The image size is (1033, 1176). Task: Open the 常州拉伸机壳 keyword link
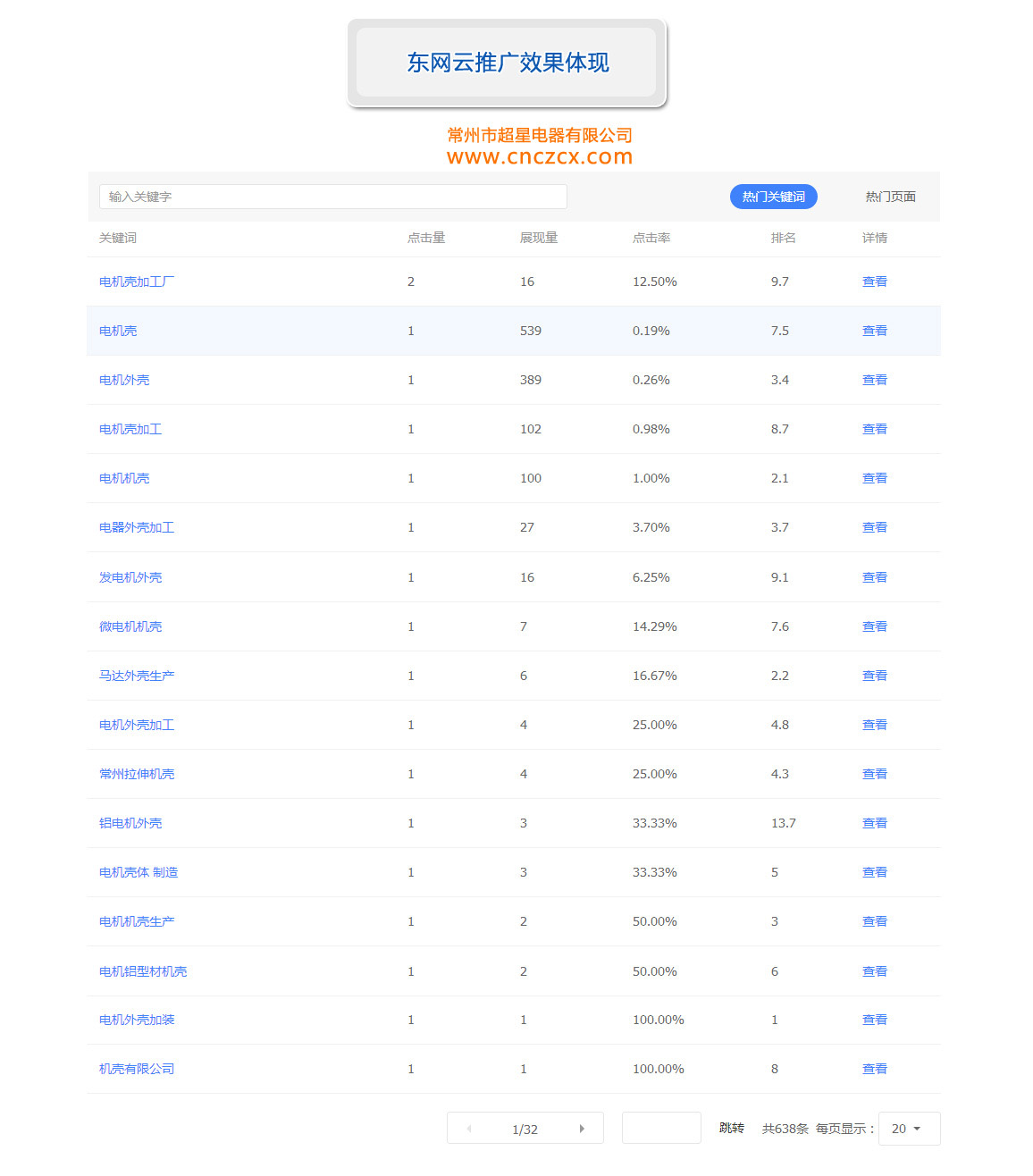(x=137, y=774)
